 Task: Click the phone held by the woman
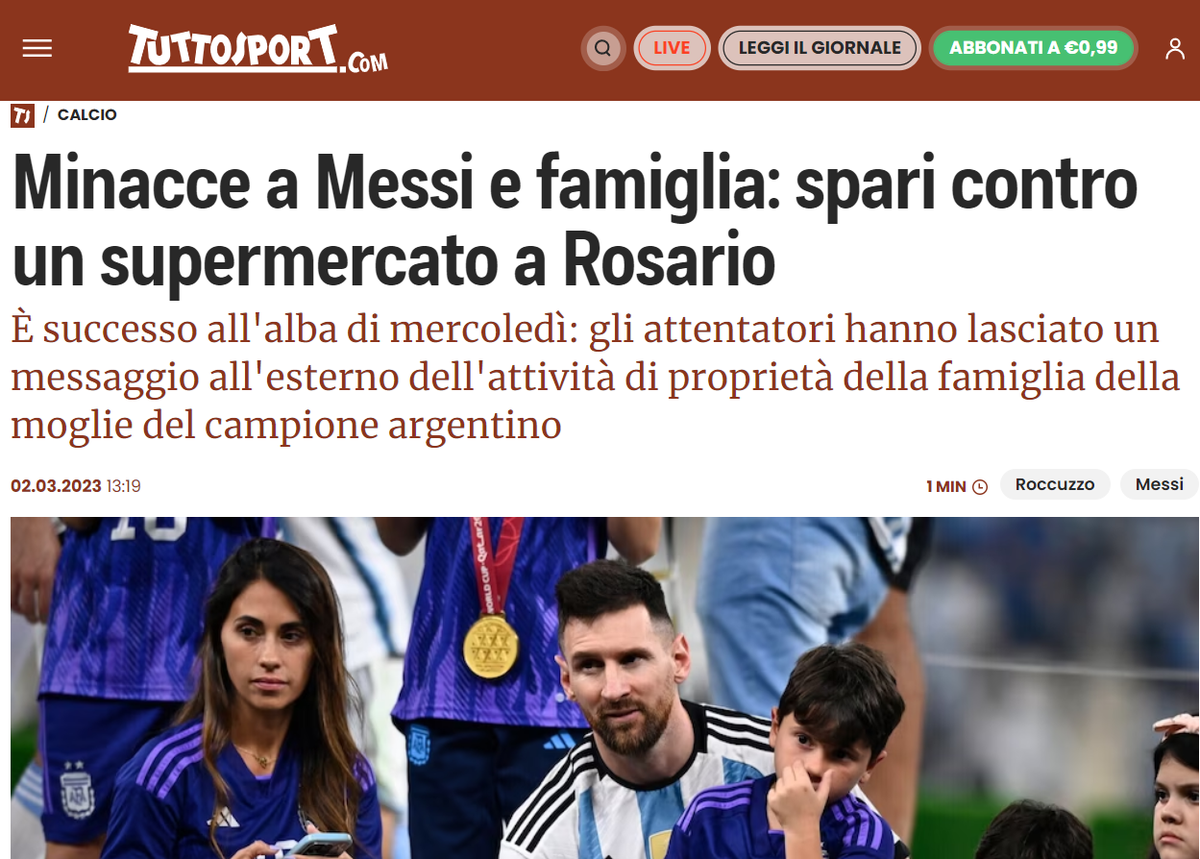[320, 845]
